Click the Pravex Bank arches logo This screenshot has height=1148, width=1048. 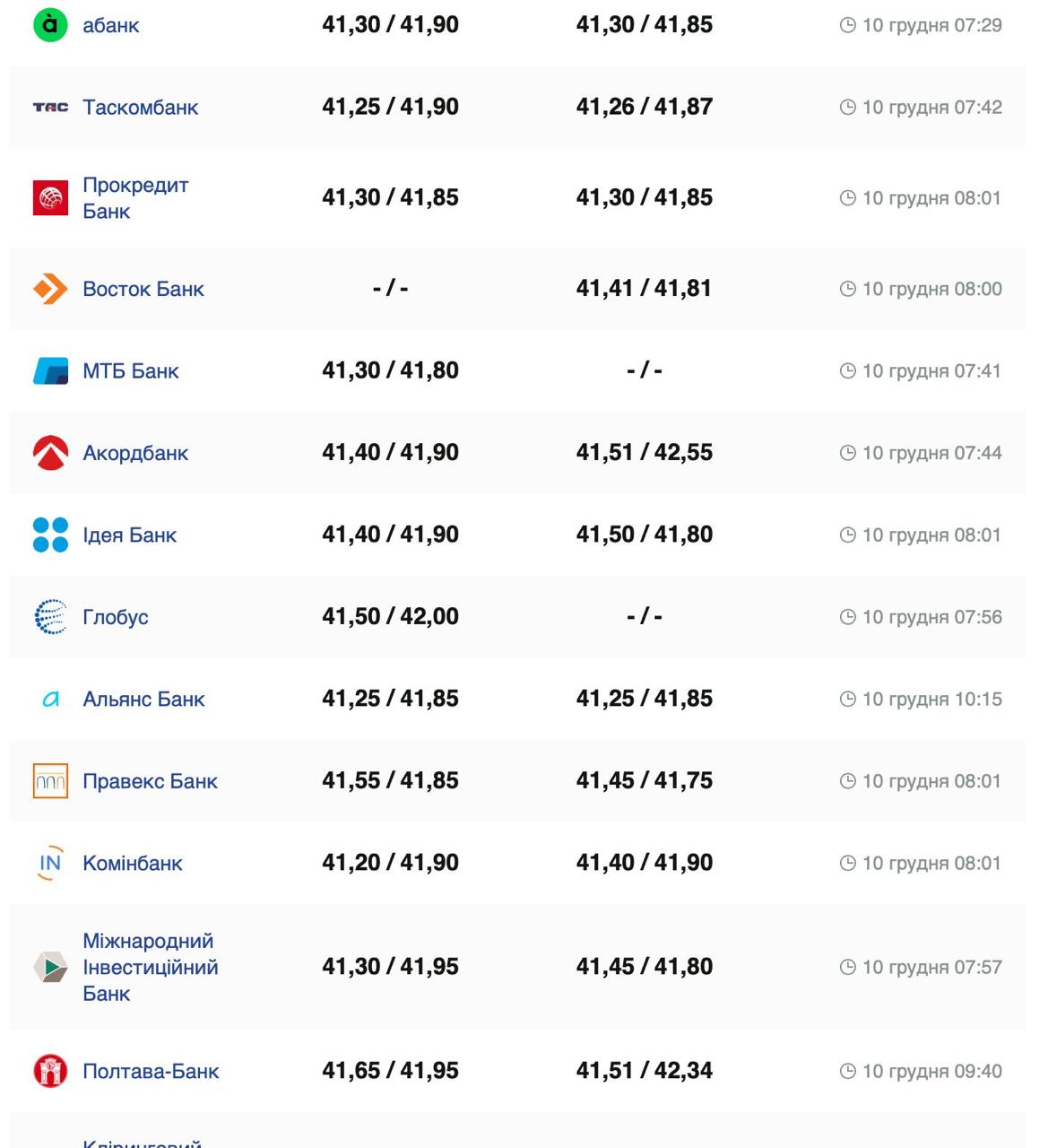tap(50, 781)
